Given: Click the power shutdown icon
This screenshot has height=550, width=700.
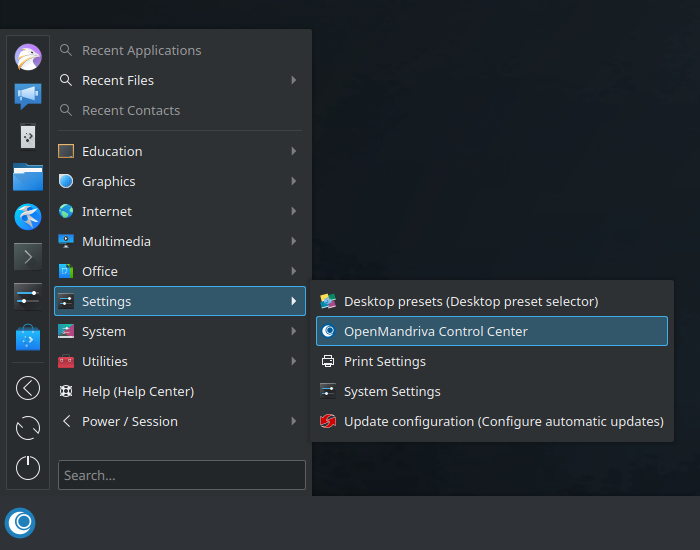Looking at the screenshot, I should 28,468.
